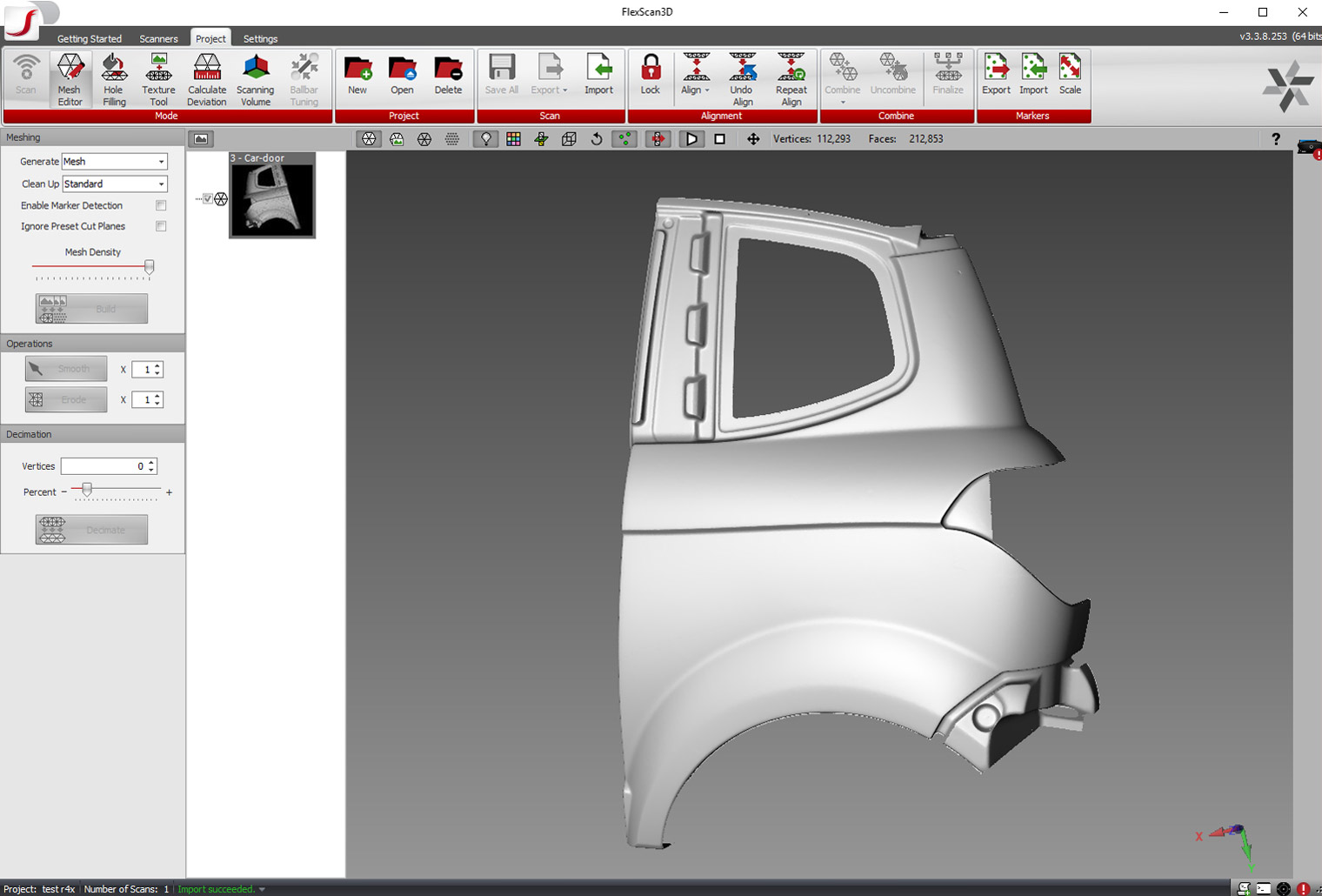The image size is (1322, 896).
Task: Open the Mesh Editor mode
Action: coord(70,78)
